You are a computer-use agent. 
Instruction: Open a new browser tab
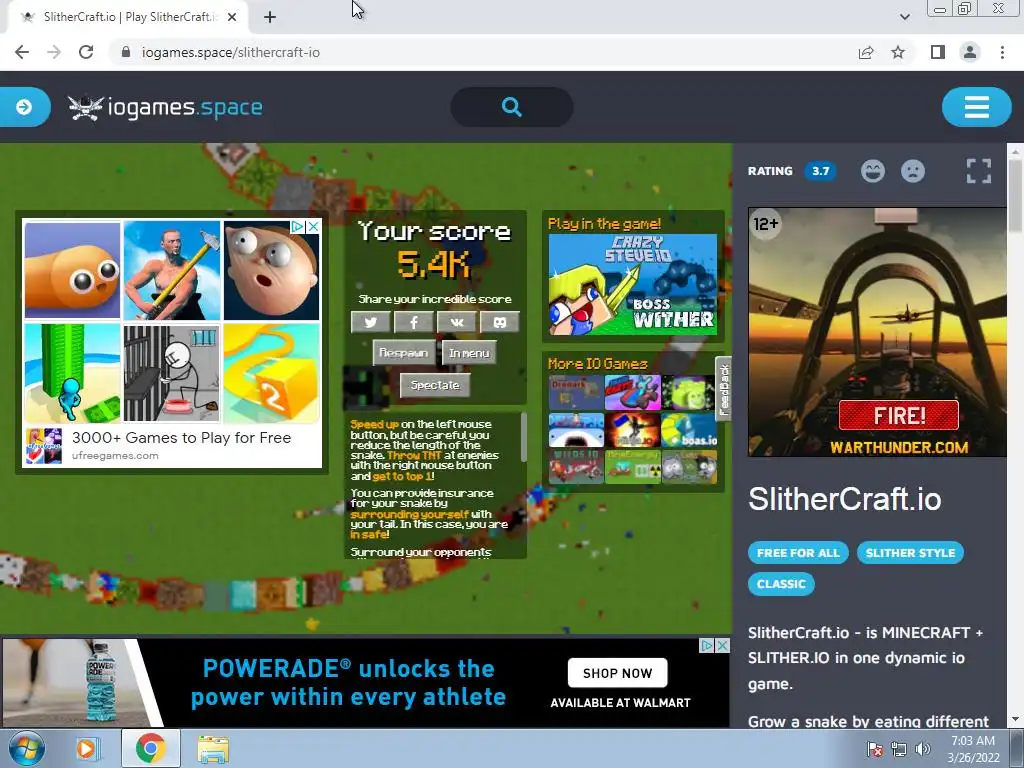(x=270, y=17)
